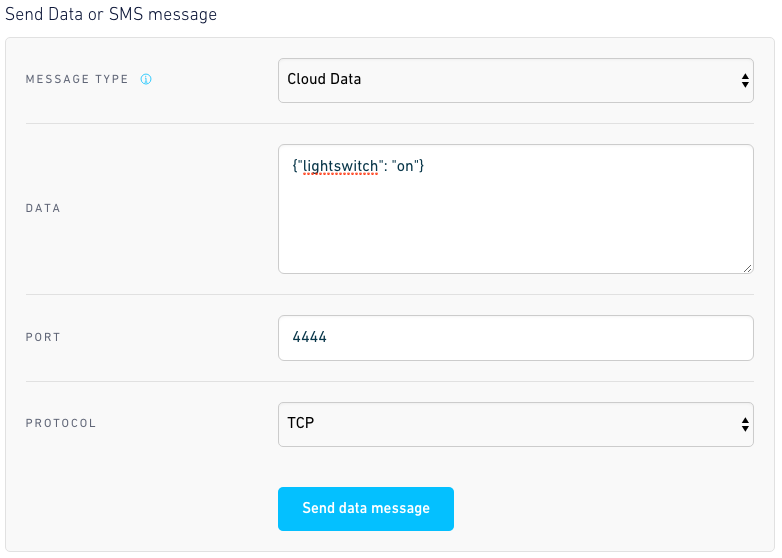Place cursor after the closing brace in Data
This screenshot has height=558, width=782.
coord(424,166)
